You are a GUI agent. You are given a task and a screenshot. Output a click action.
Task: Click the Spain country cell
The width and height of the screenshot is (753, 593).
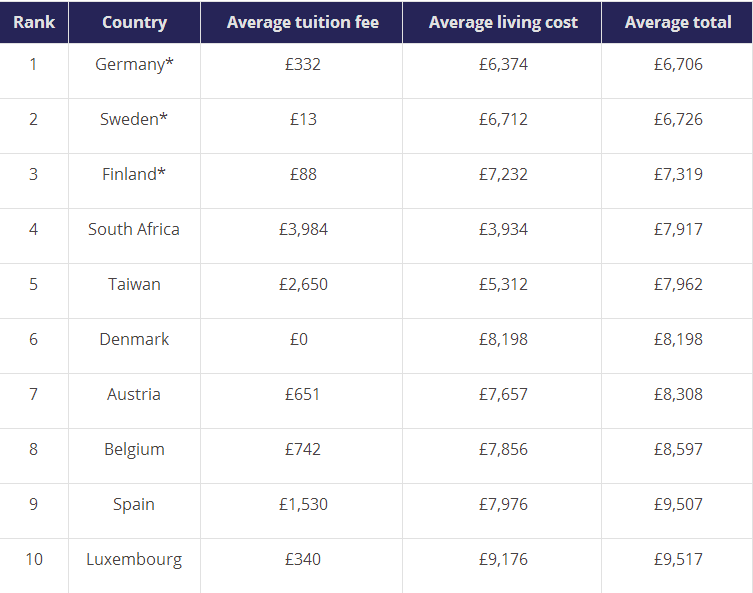[x=134, y=504]
